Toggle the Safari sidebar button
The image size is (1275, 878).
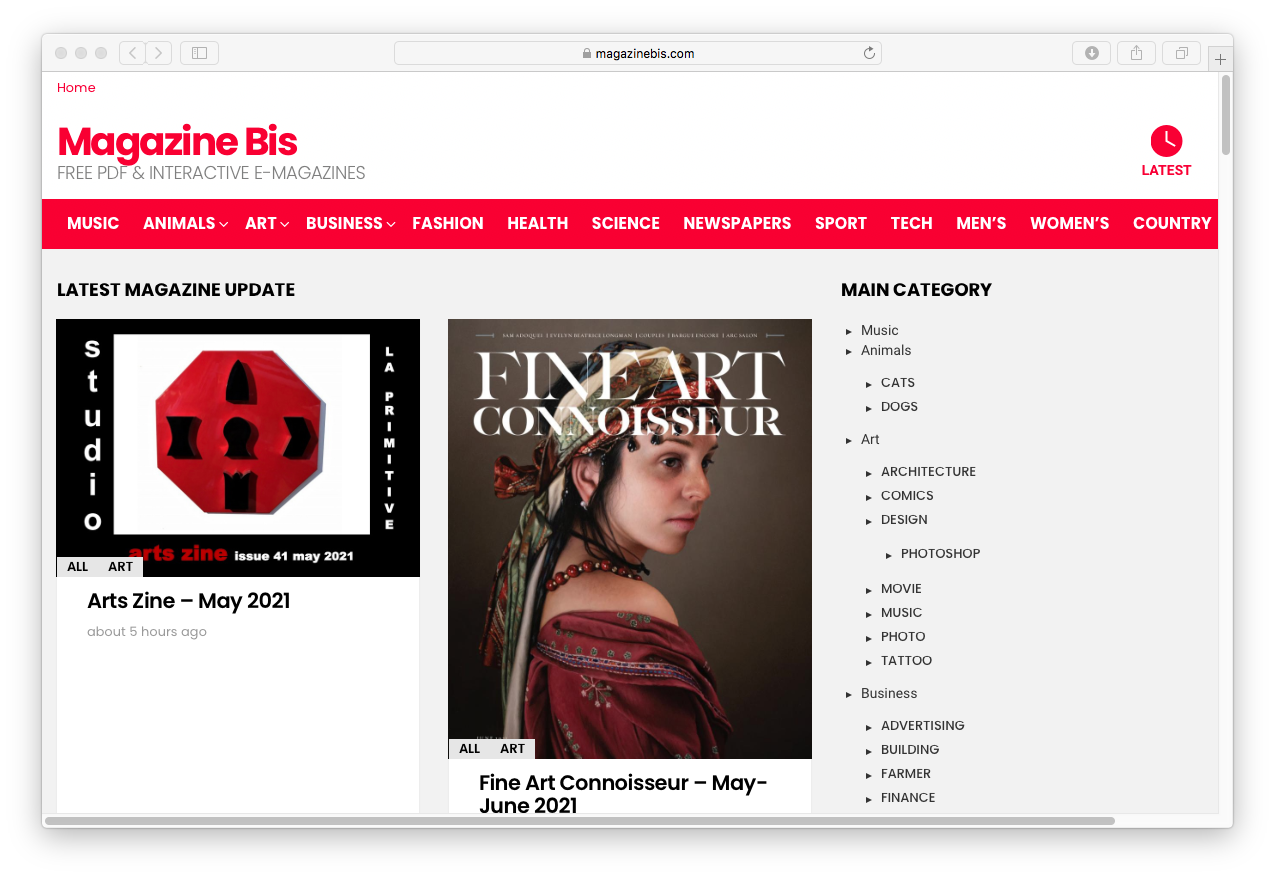(x=199, y=53)
